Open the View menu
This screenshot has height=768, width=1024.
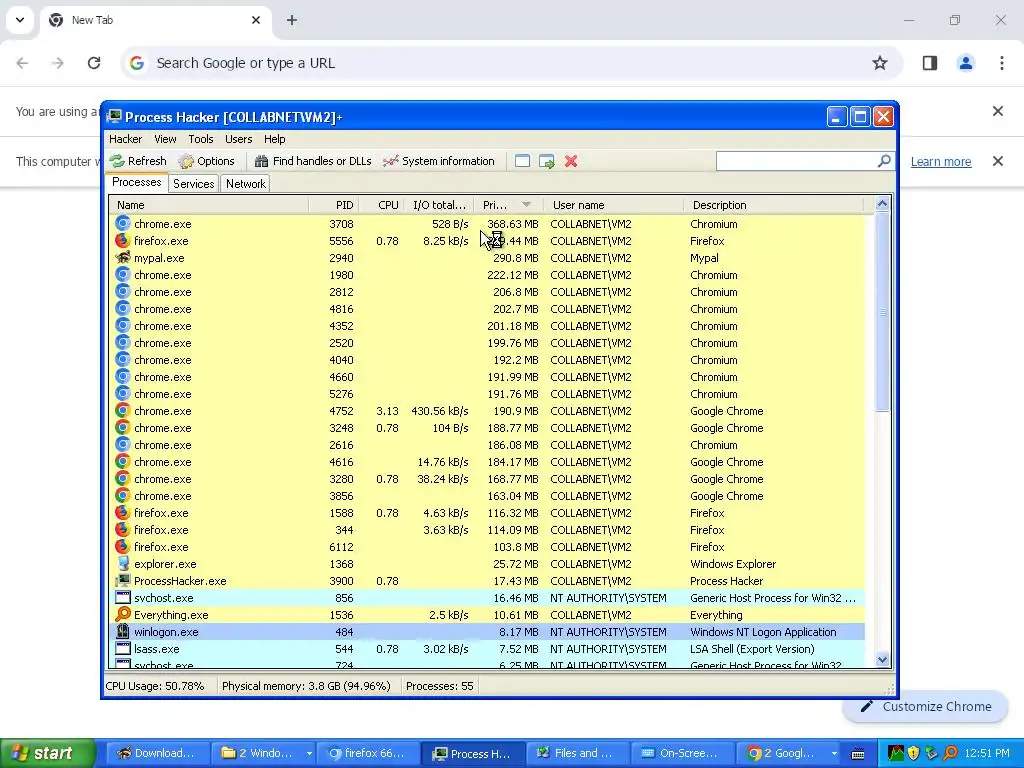(x=165, y=139)
